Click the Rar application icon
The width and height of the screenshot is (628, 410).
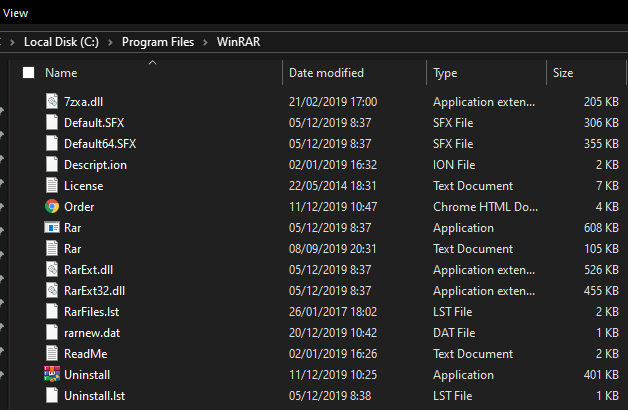(53, 227)
